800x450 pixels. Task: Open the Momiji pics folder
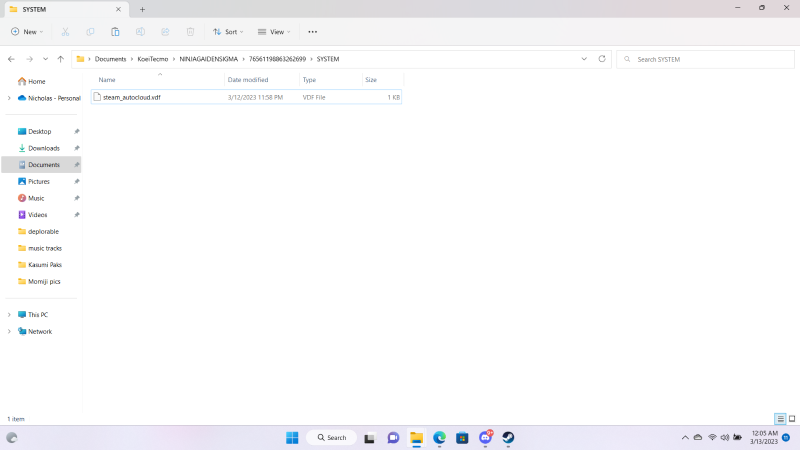(x=44, y=281)
